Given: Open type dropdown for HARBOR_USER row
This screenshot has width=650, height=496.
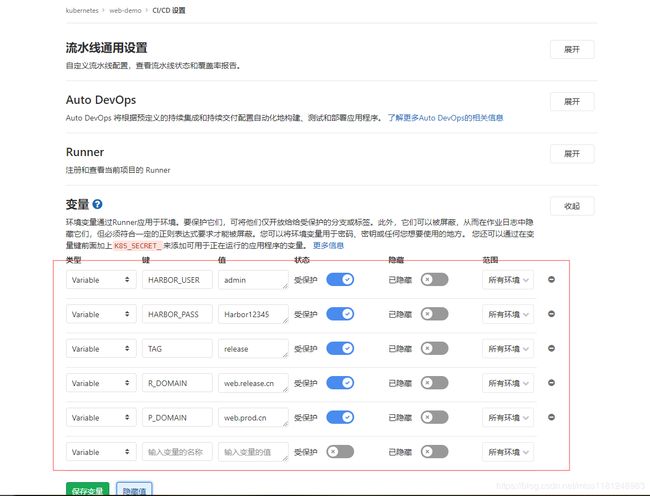Looking at the screenshot, I should coord(101,280).
